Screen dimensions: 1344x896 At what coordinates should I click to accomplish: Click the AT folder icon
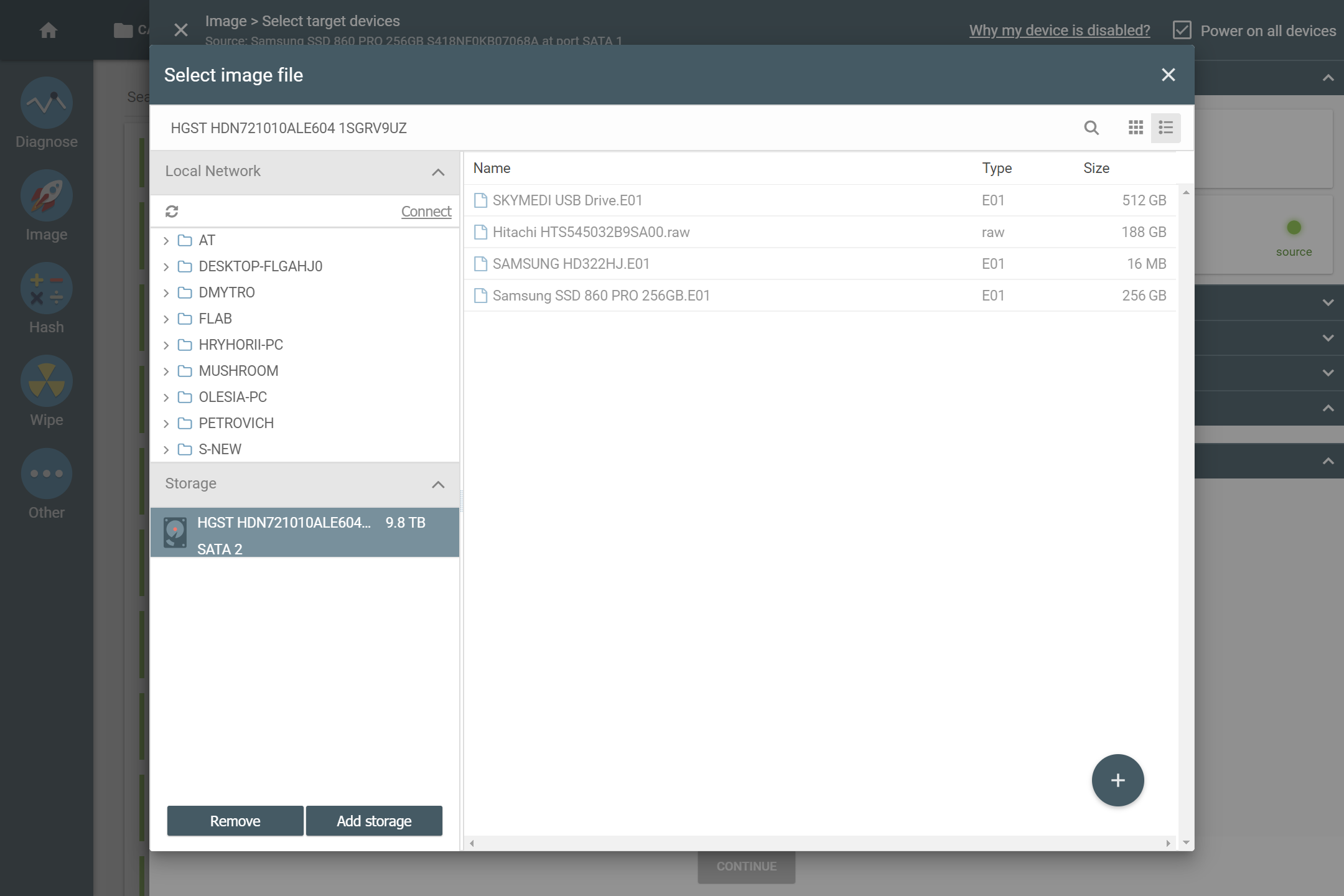pyautogui.click(x=185, y=240)
